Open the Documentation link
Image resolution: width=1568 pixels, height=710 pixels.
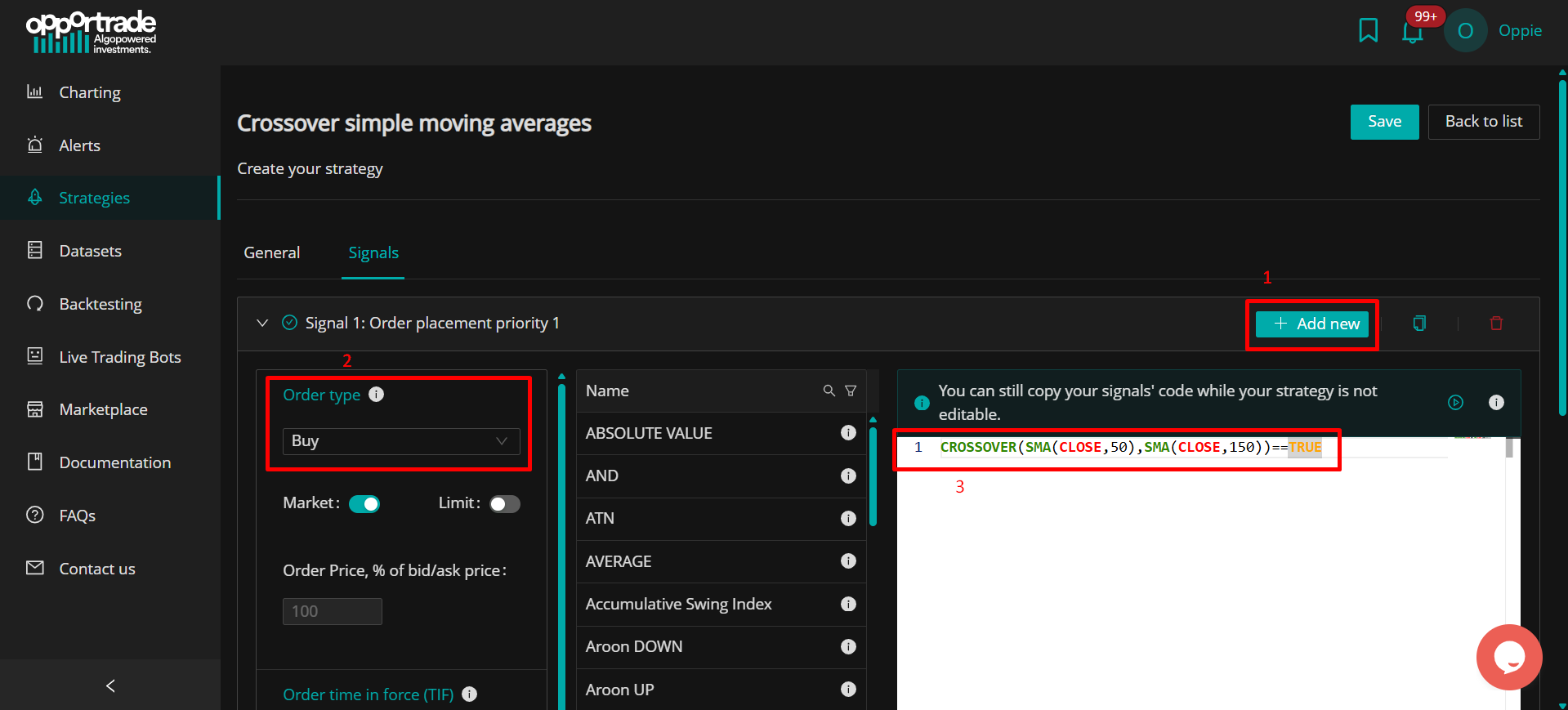(x=115, y=462)
